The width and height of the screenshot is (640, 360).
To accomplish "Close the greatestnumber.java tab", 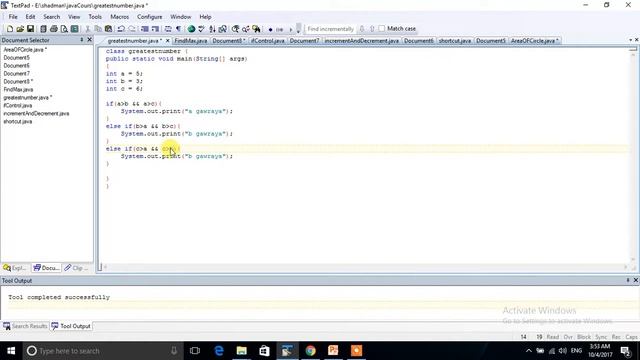I will 167,41.
